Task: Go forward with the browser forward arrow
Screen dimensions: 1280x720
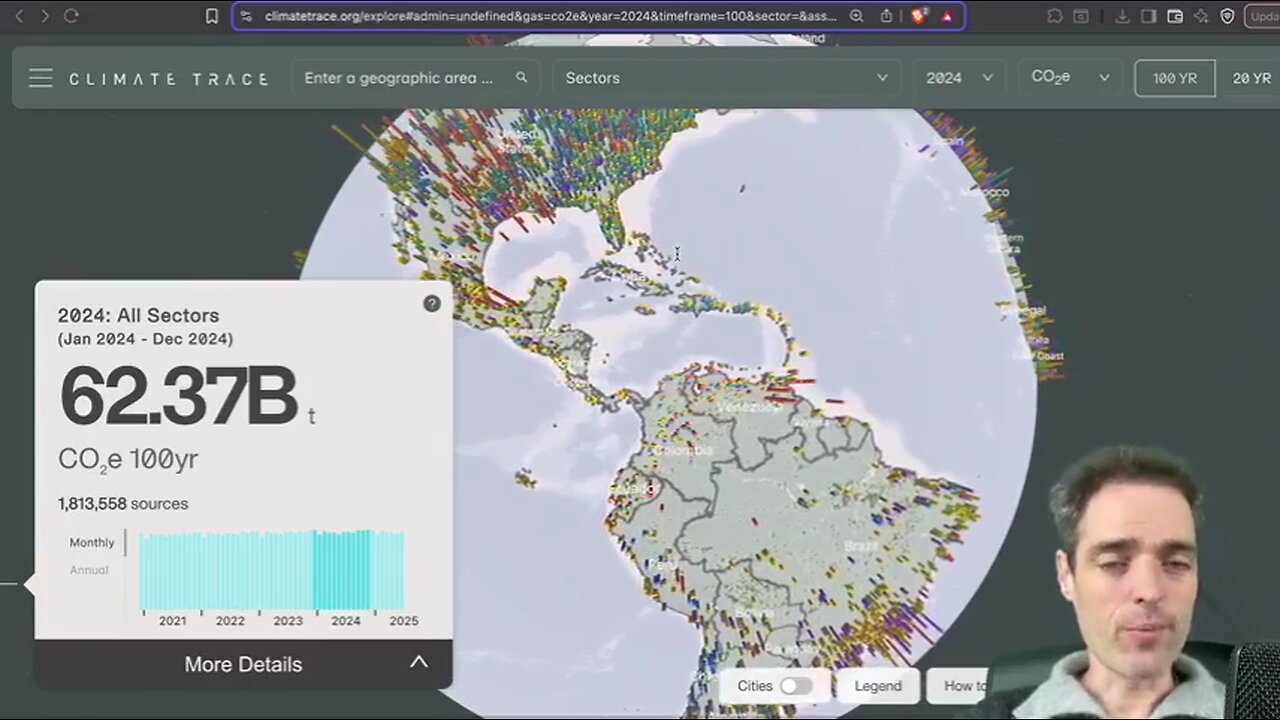Action: click(x=44, y=16)
